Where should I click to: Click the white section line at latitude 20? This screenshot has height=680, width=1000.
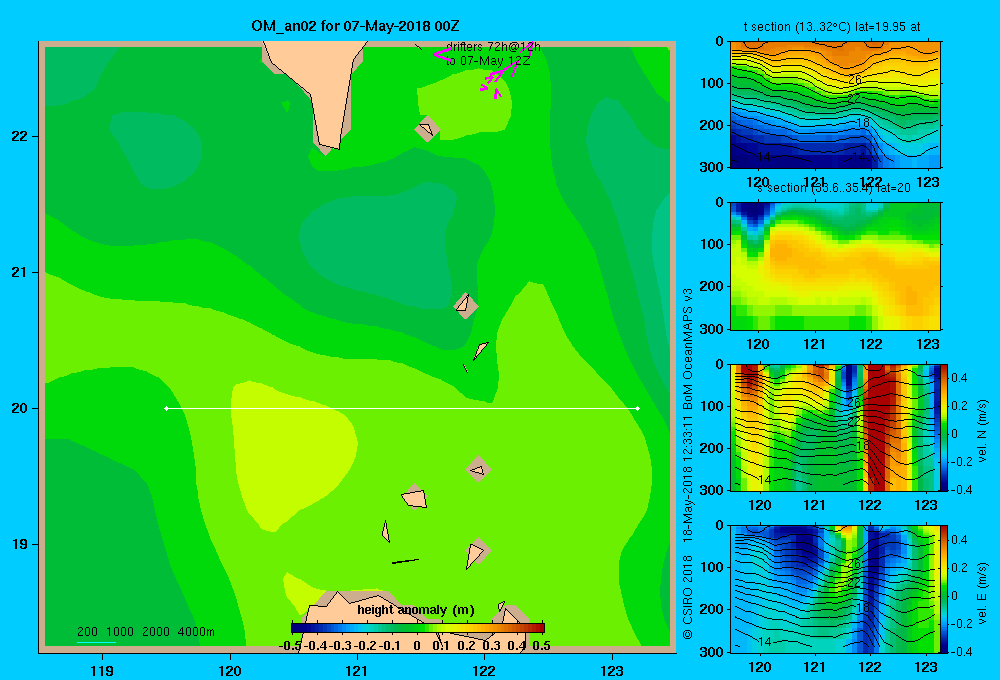pyautogui.click(x=402, y=408)
